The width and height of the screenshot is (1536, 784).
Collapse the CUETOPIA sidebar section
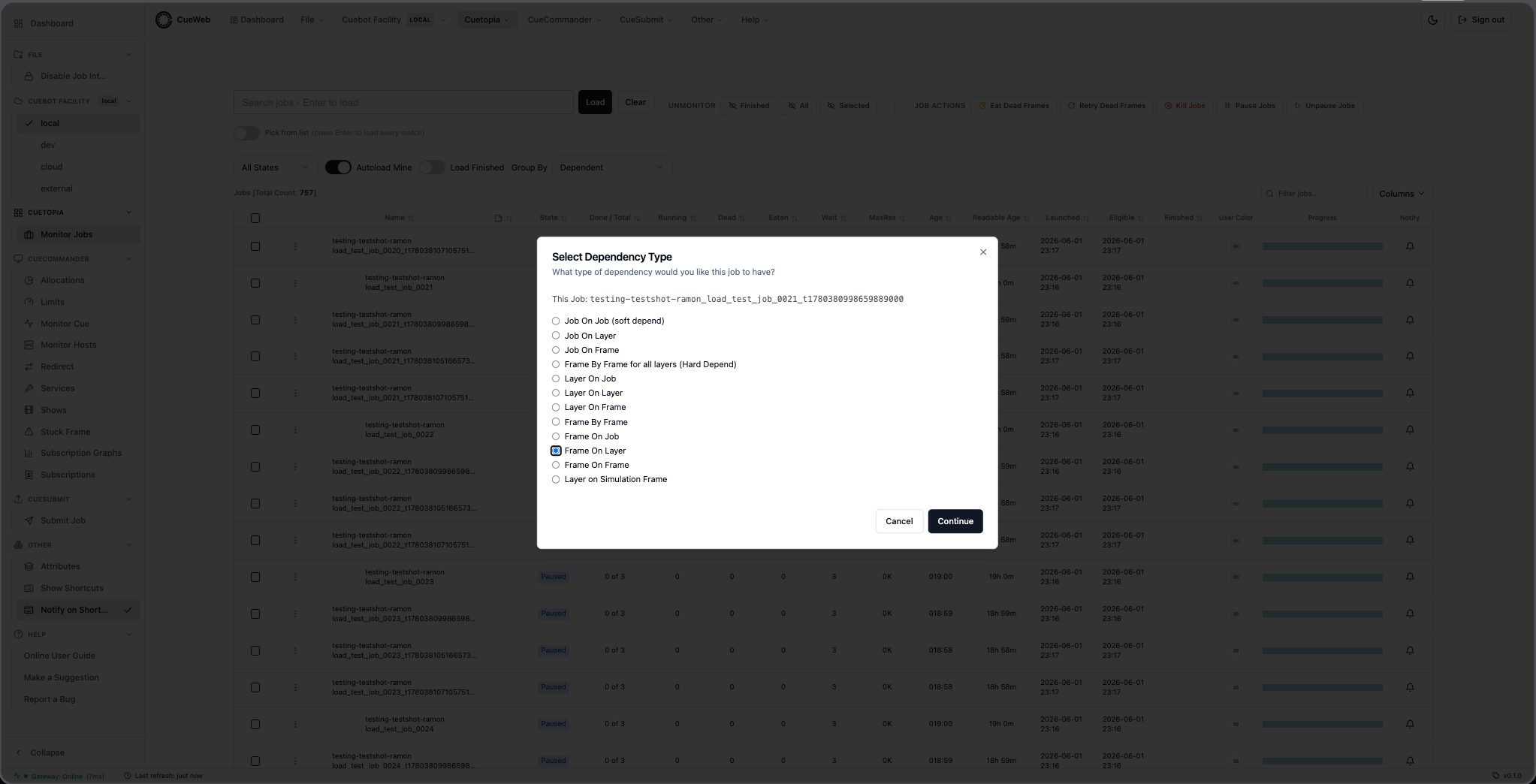[128, 213]
